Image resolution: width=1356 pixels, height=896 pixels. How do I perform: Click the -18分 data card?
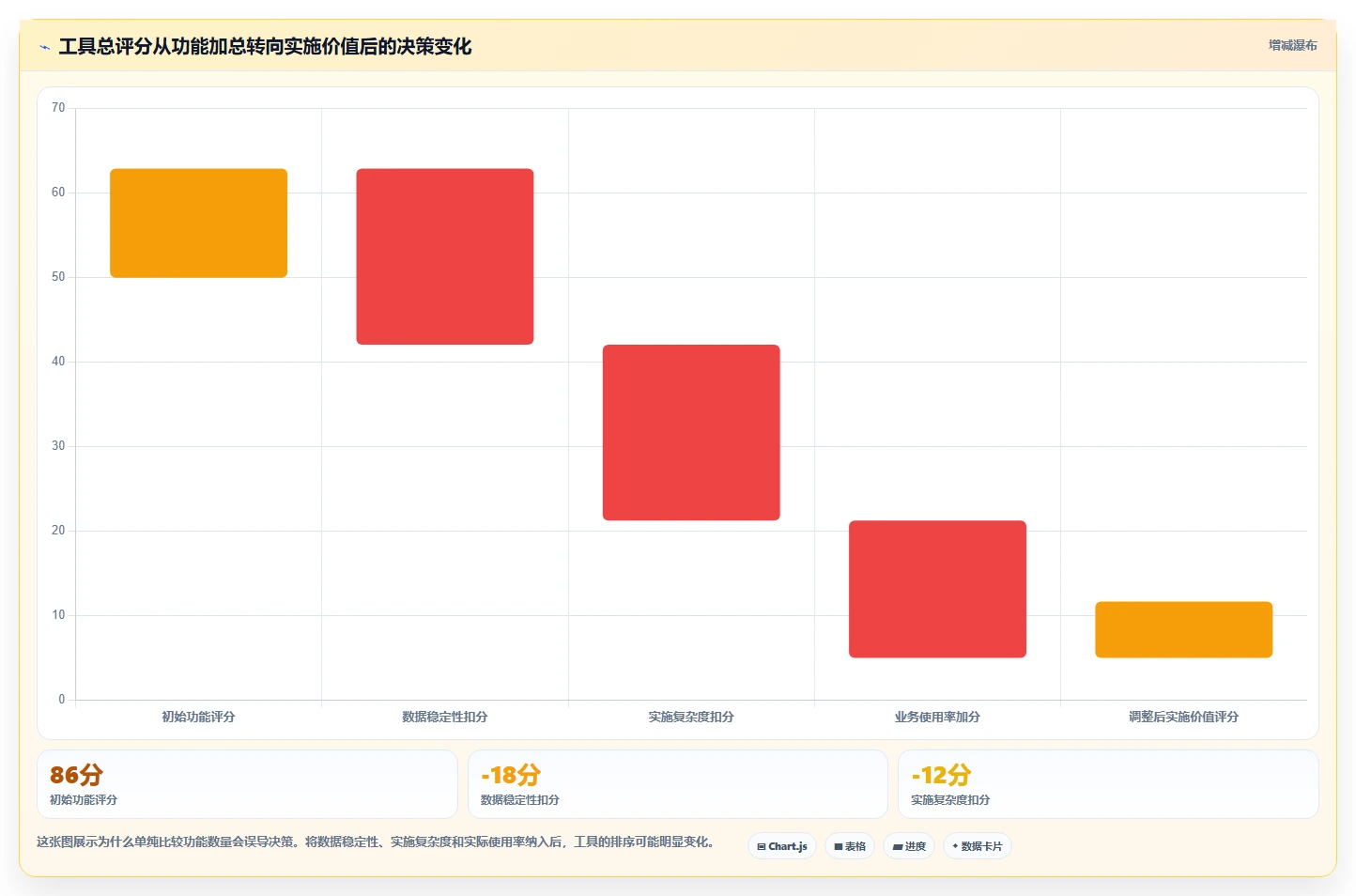pyautogui.click(x=677, y=784)
